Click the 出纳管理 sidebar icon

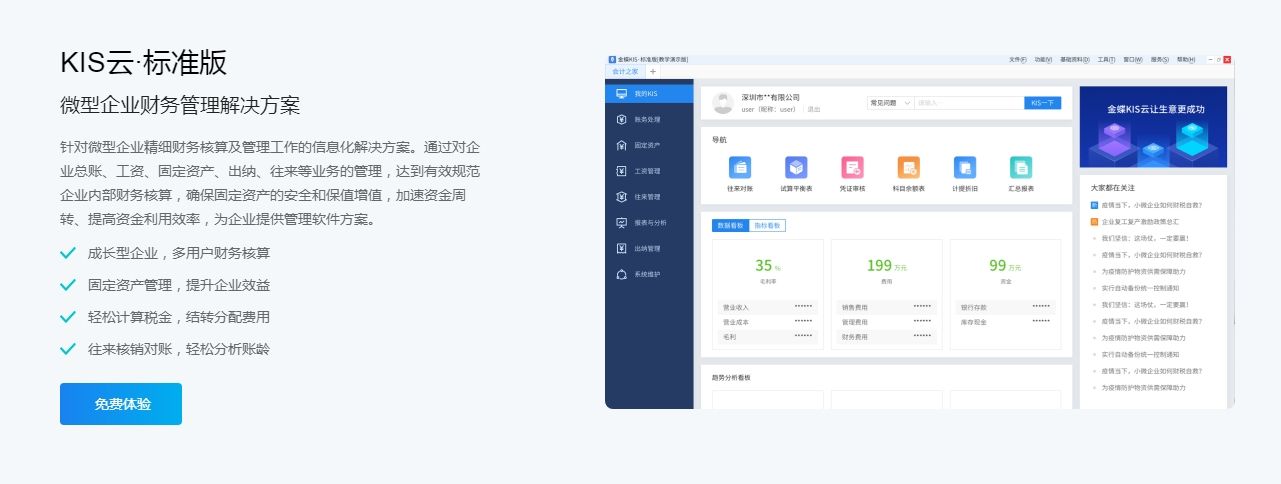click(x=621, y=248)
